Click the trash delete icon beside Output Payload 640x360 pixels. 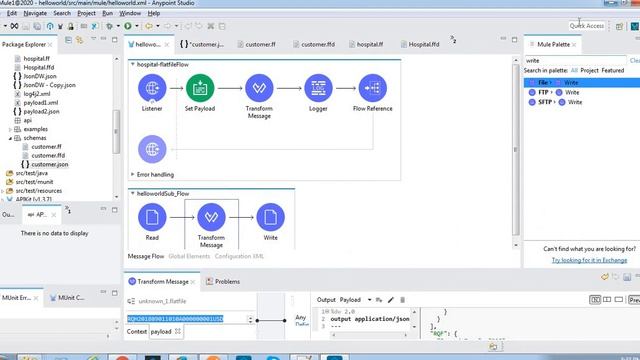(402, 300)
